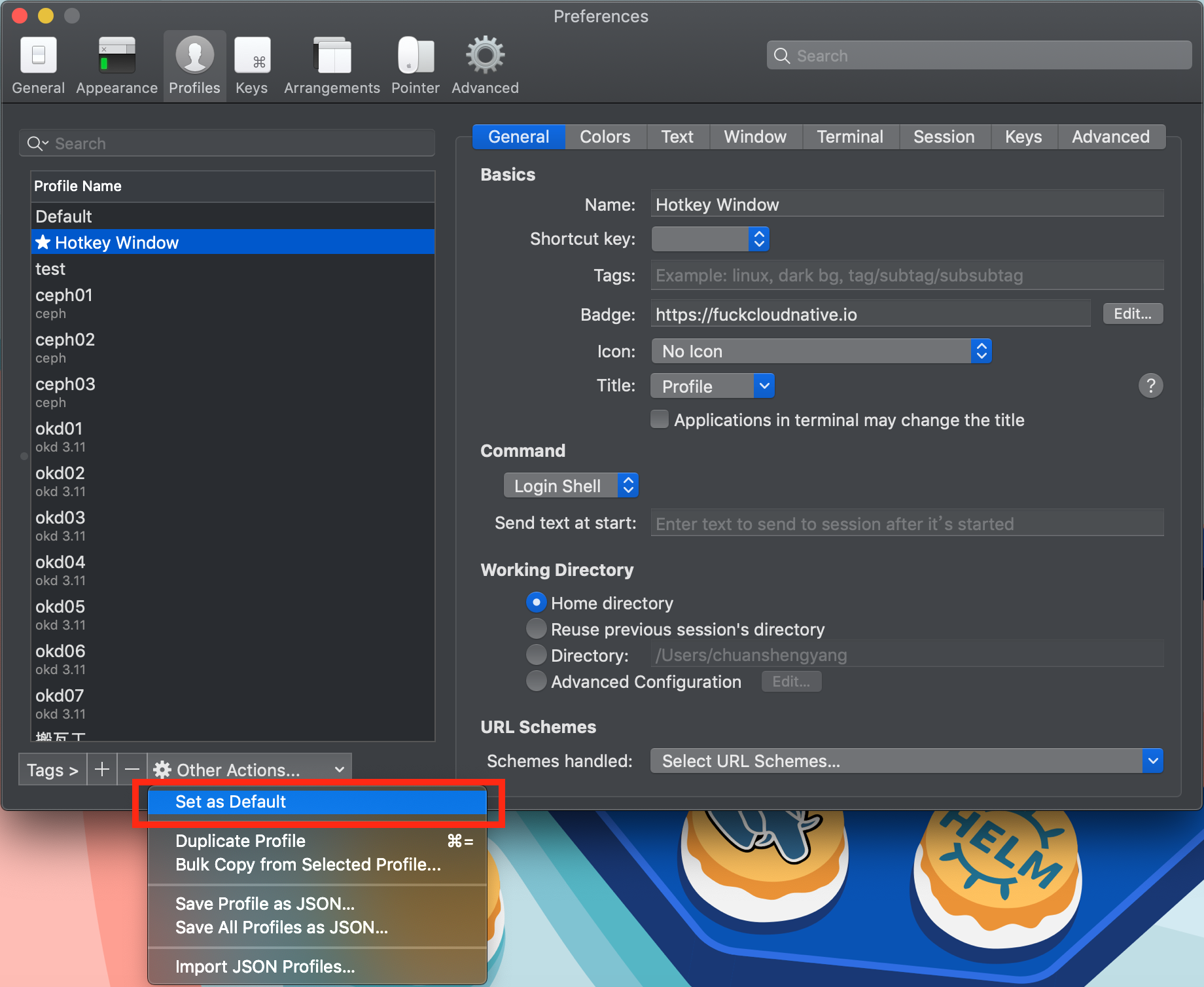The height and width of the screenshot is (987, 1204).
Task: Open the Pointer preferences icon
Action: coord(415,62)
